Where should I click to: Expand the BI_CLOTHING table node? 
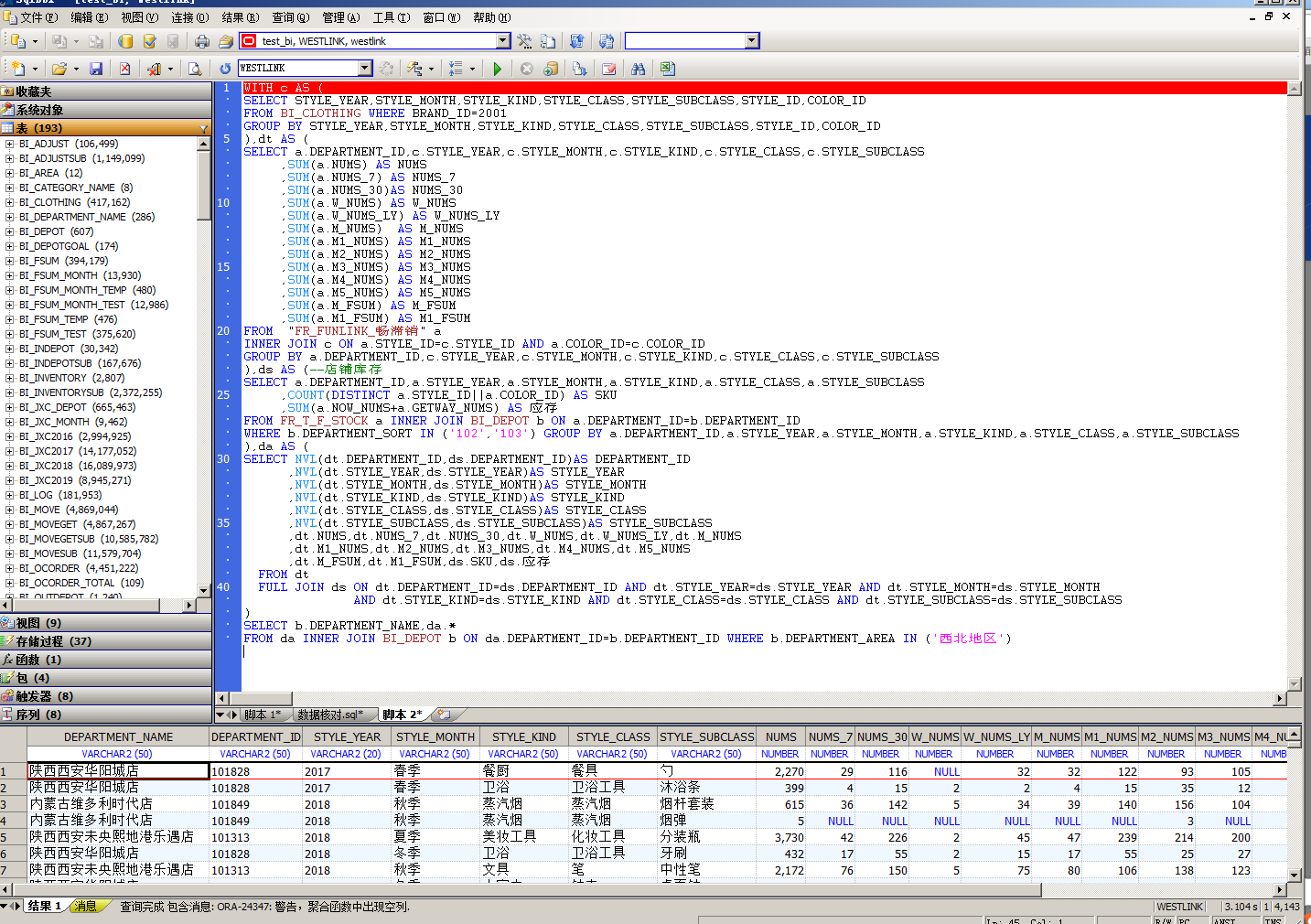click(x=9, y=202)
